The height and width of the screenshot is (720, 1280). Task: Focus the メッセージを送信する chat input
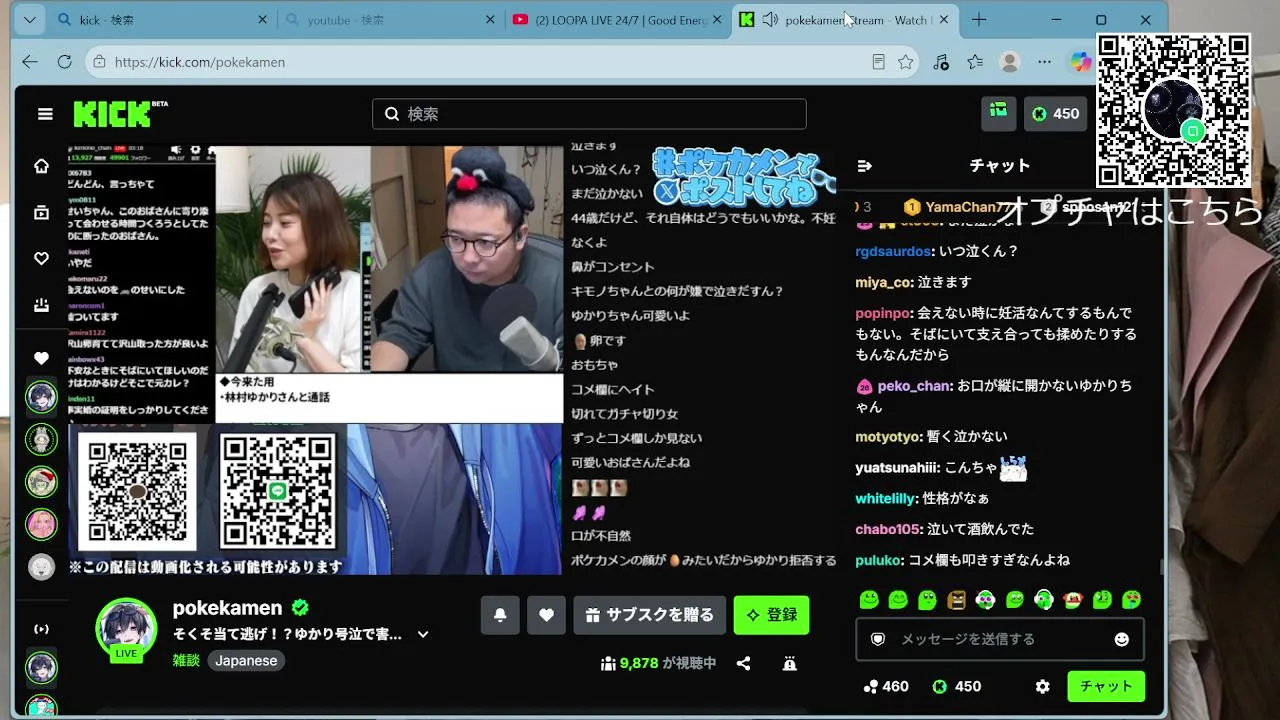point(999,639)
